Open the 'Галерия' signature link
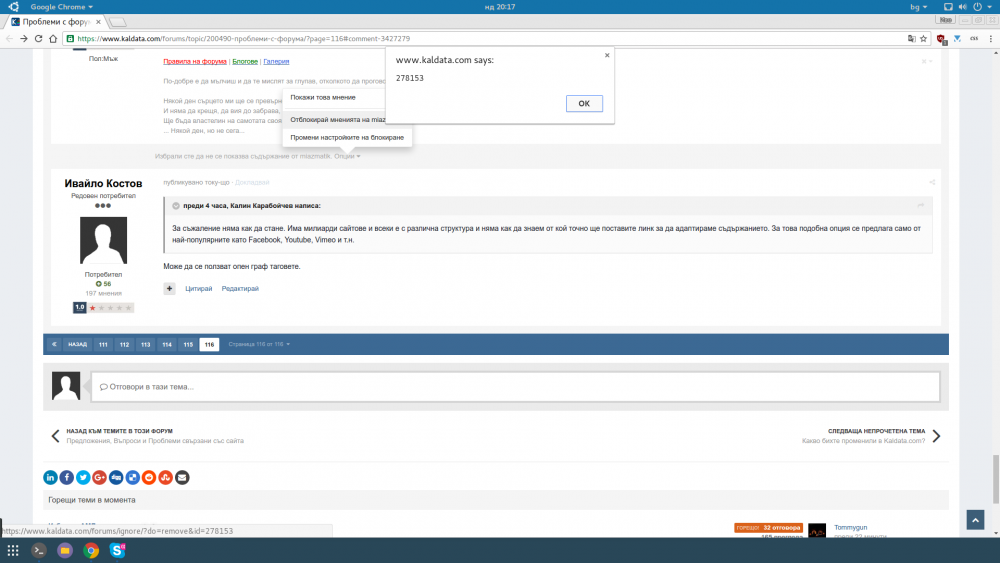Image resolution: width=1000 pixels, height=563 pixels. pyautogui.click(x=276, y=61)
